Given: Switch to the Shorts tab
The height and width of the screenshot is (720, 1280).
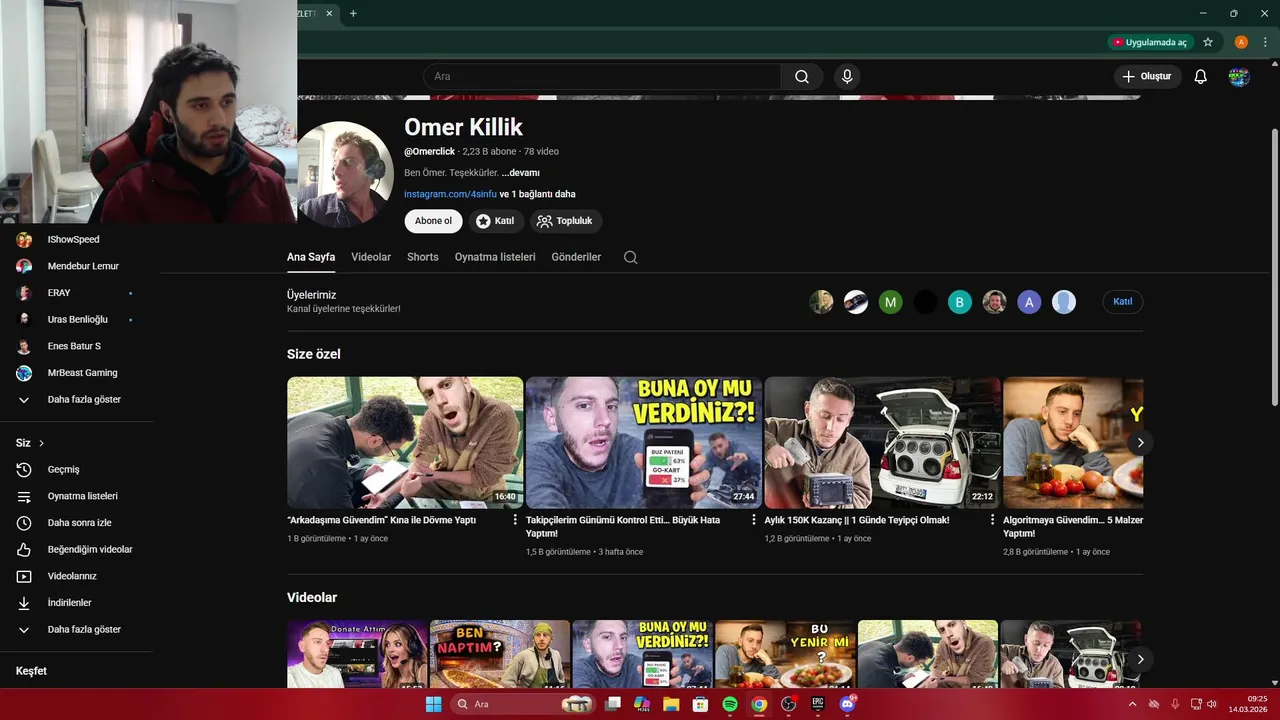Looking at the screenshot, I should [423, 257].
